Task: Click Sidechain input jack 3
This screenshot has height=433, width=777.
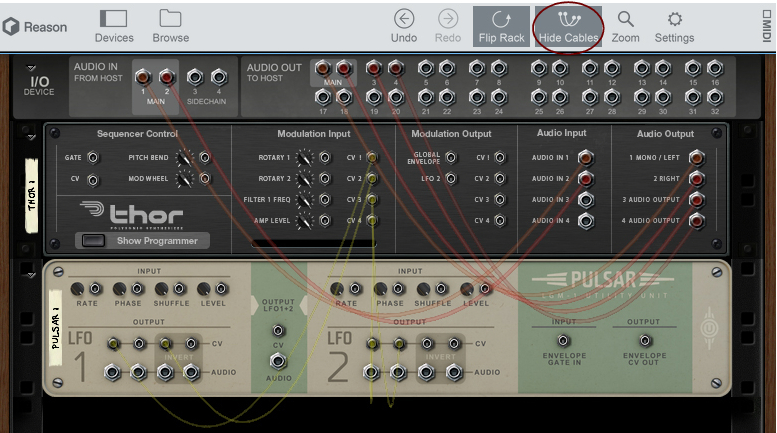Action: (x=195, y=77)
